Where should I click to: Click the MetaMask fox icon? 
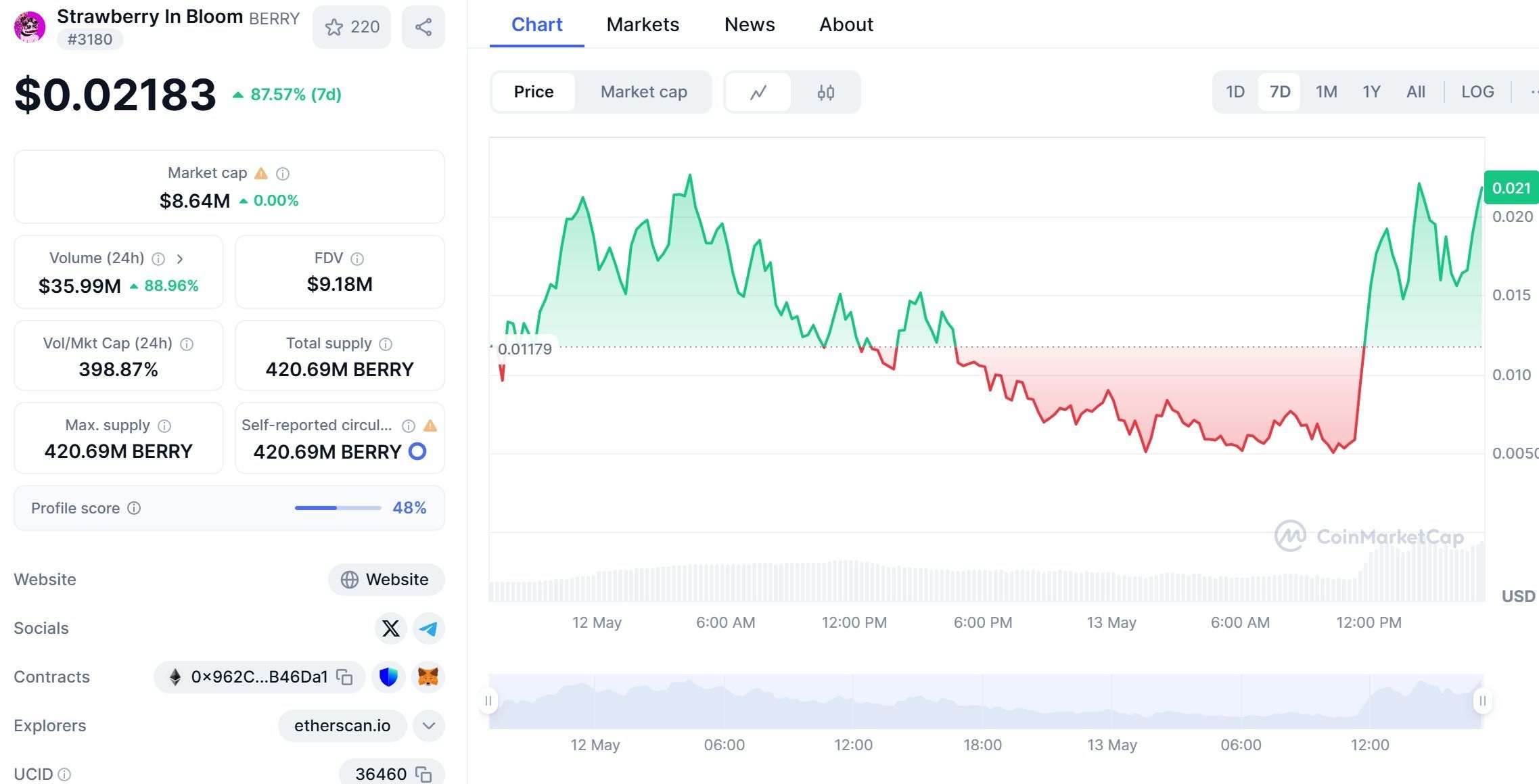[x=428, y=677]
